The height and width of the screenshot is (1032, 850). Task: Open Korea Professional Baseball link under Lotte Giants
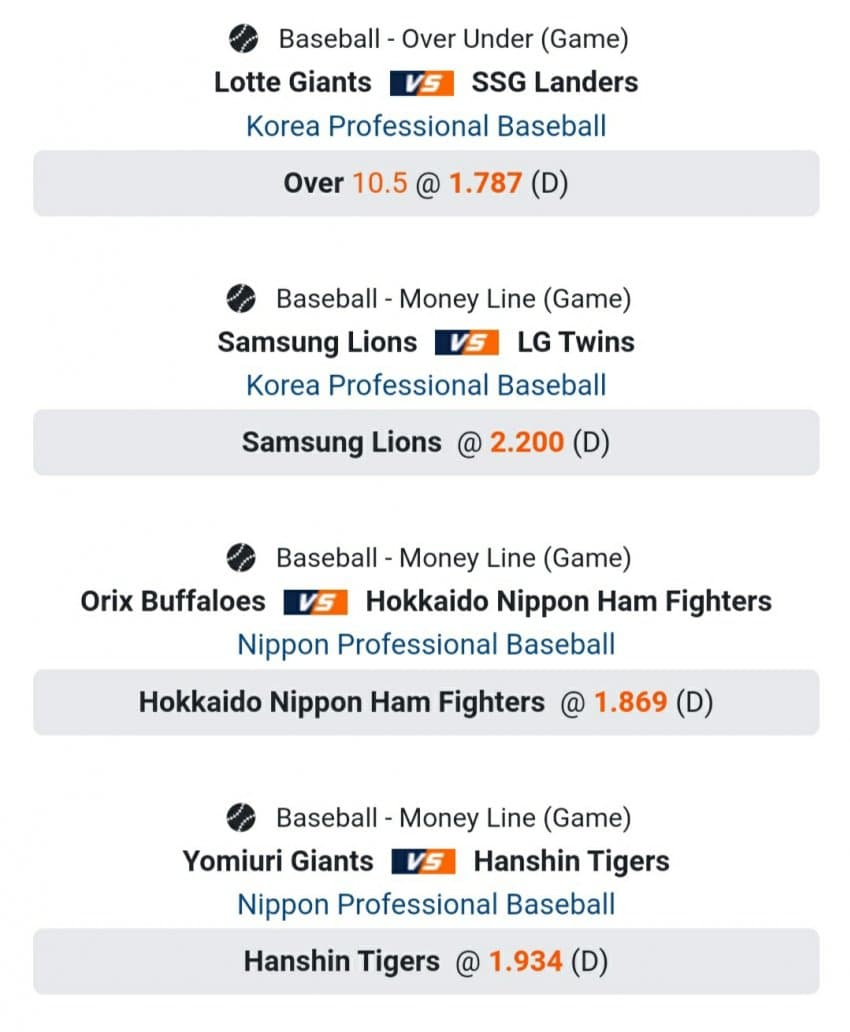click(x=426, y=127)
